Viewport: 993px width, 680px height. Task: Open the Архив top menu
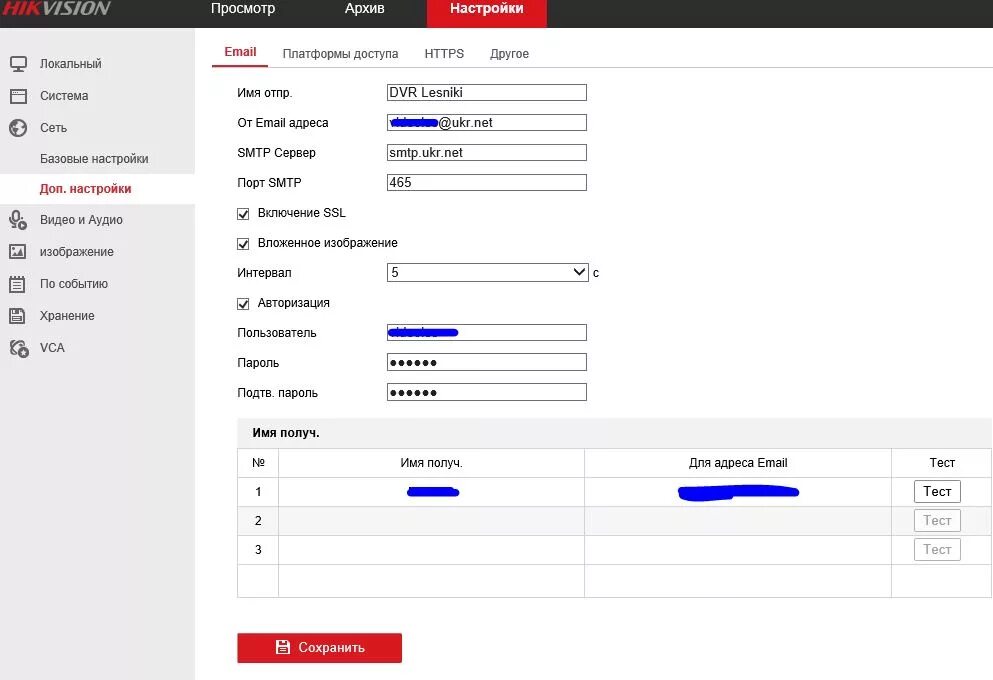(365, 9)
